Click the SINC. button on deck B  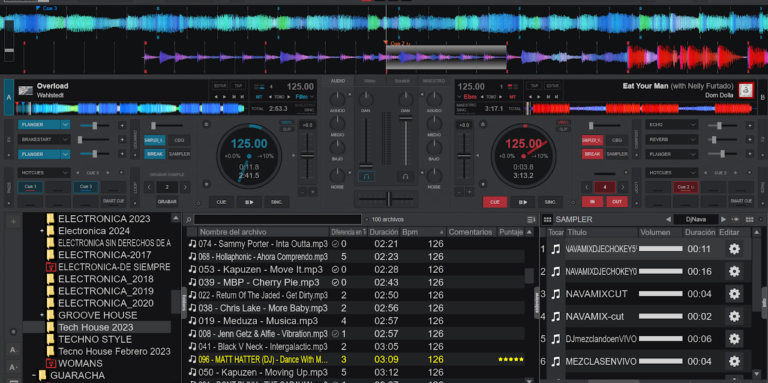click(x=550, y=202)
